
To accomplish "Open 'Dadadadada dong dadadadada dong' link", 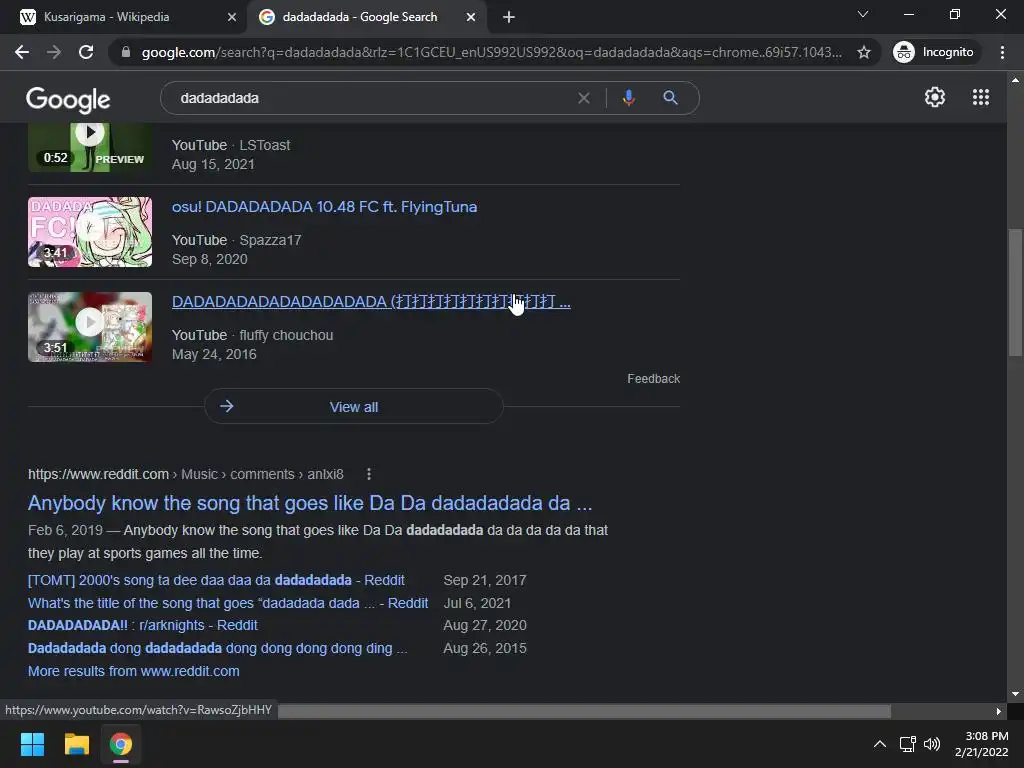I will [x=217, y=648].
